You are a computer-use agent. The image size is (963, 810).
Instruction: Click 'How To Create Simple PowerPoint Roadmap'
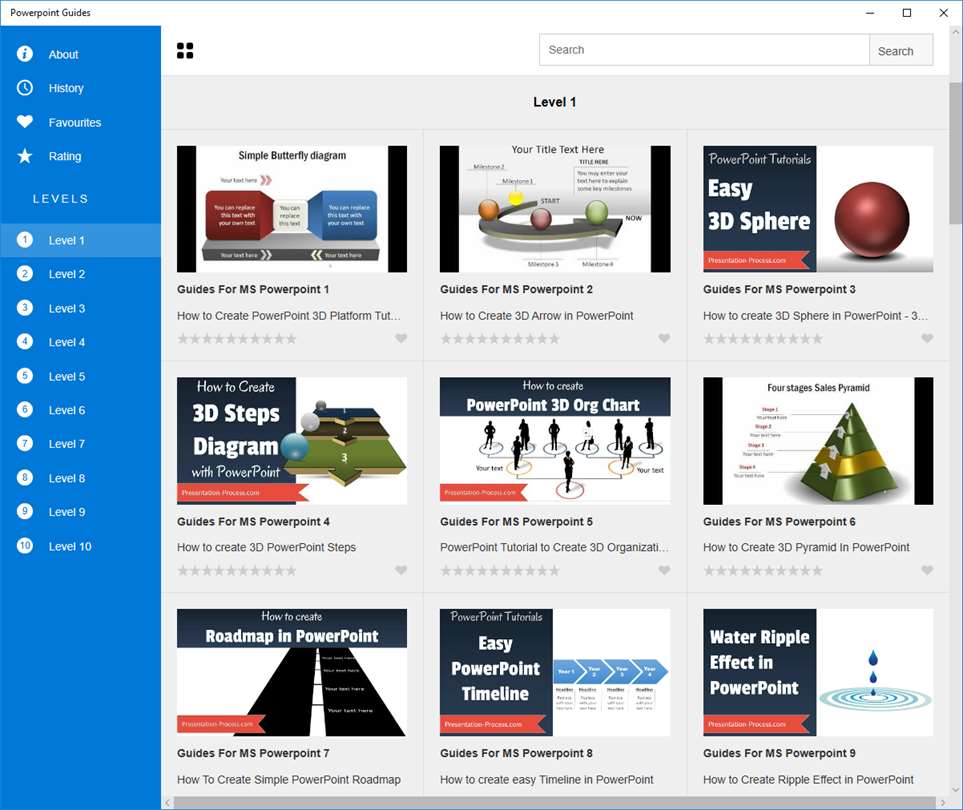pyautogui.click(x=289, y=779)
